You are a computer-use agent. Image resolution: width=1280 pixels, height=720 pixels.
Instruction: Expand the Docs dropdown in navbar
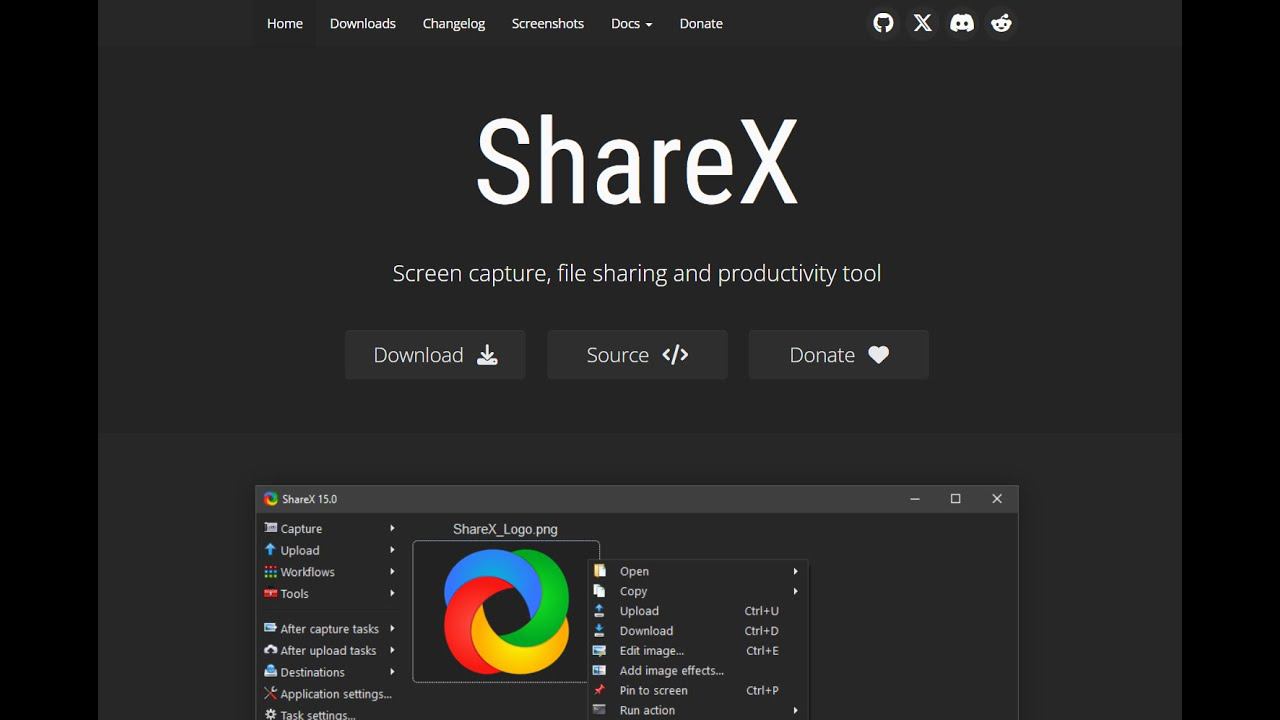tap(631, 23)
